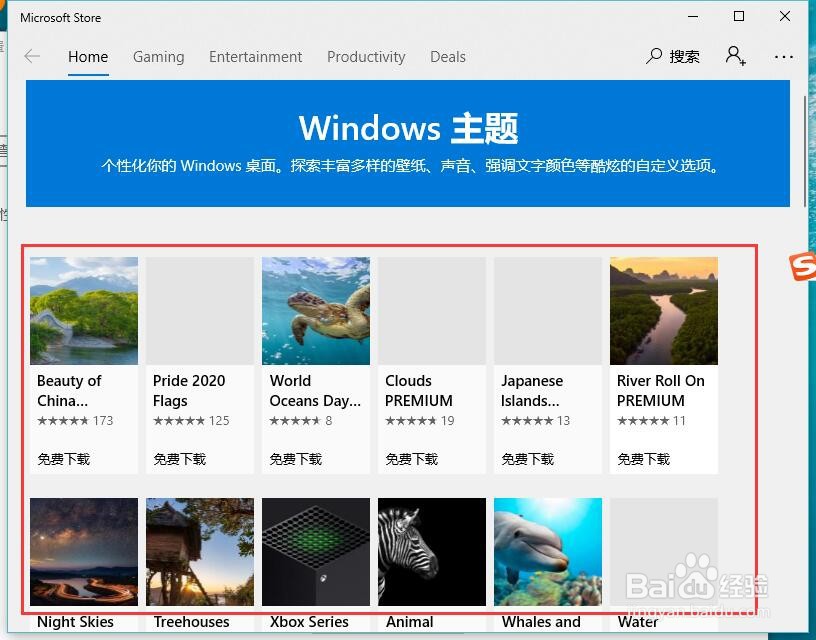Open World Oceans Day turtle thumbnail
Viewport: 816px width, 640px height.
(316, 311)
